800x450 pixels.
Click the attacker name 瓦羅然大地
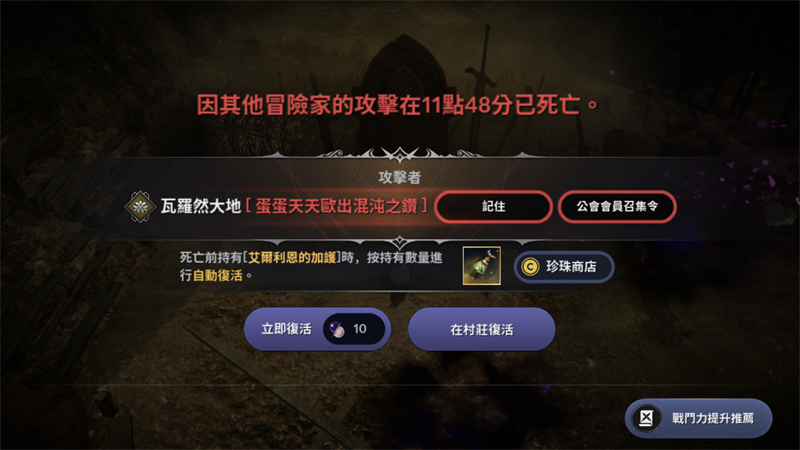tap(201, 206)
